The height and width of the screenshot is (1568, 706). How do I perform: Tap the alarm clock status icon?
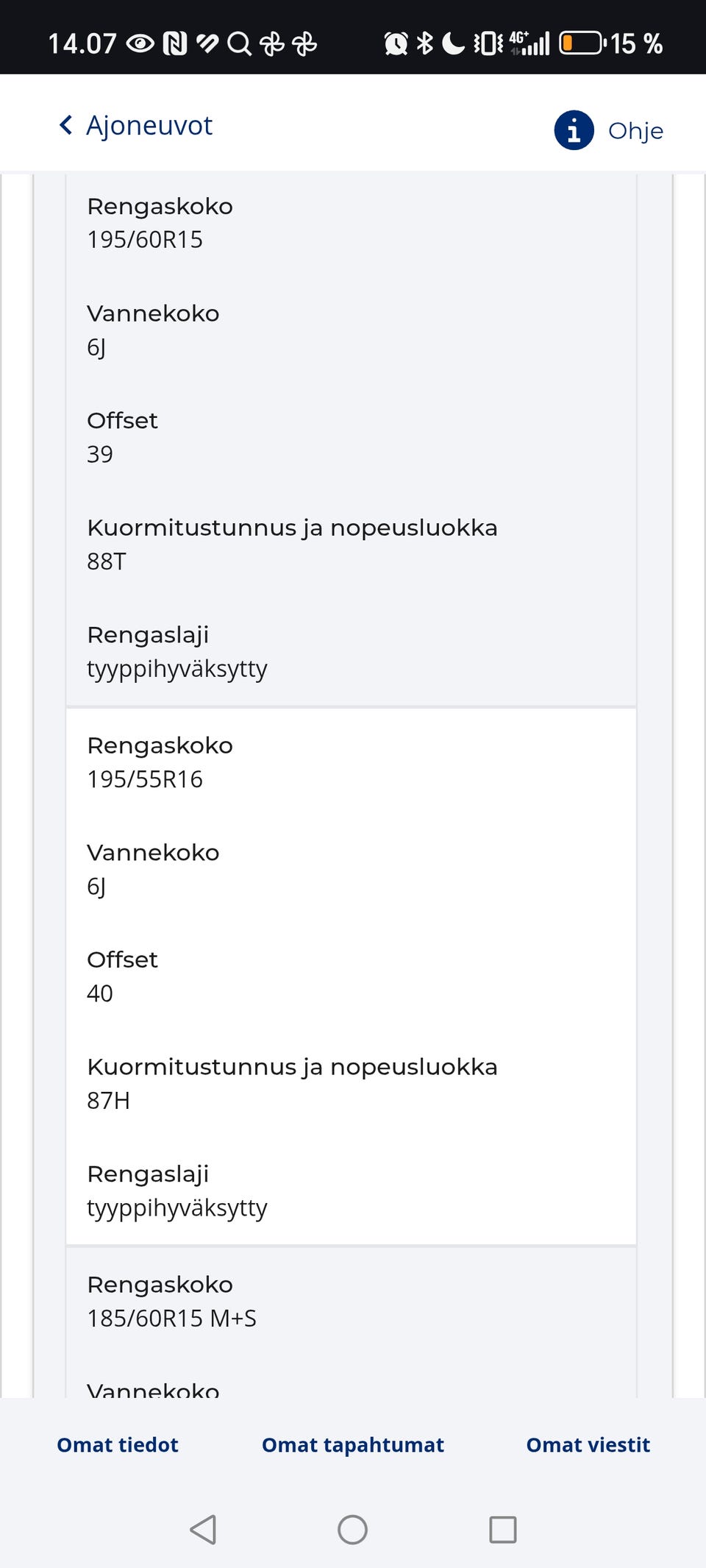[396, 43]
